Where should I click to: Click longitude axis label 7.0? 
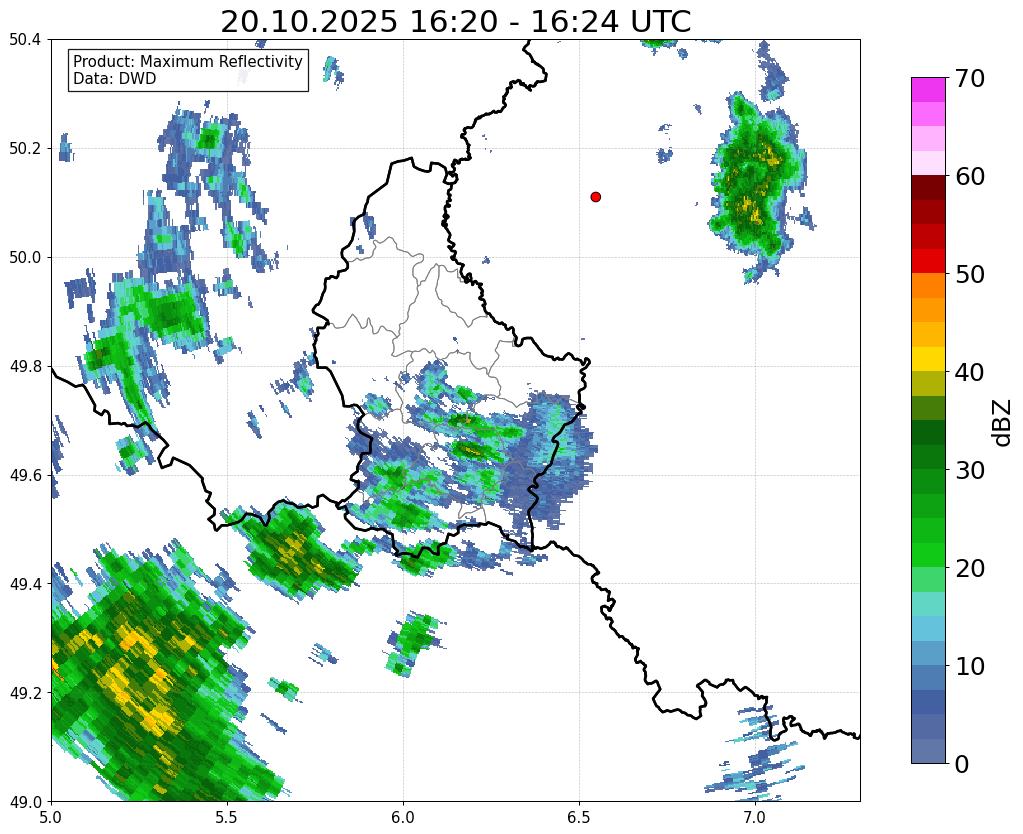[755, 817]
